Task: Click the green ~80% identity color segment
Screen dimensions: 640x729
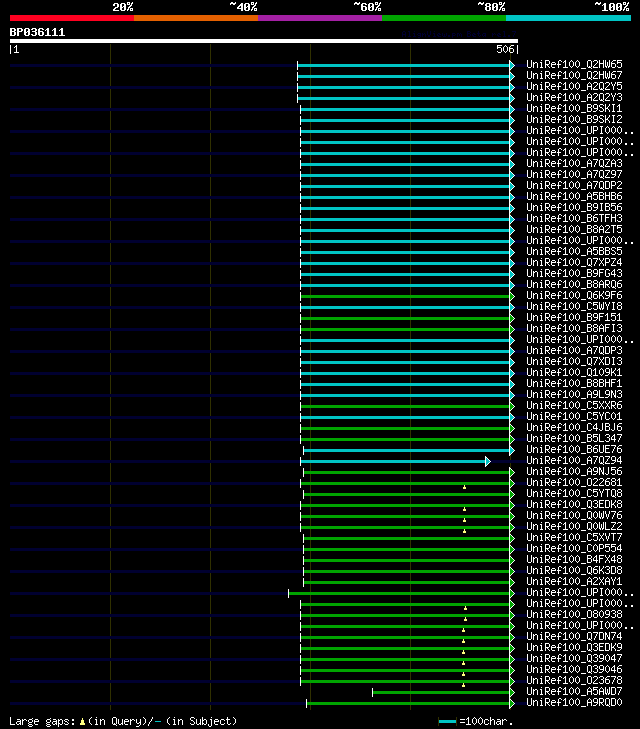Action: point(444,18)
